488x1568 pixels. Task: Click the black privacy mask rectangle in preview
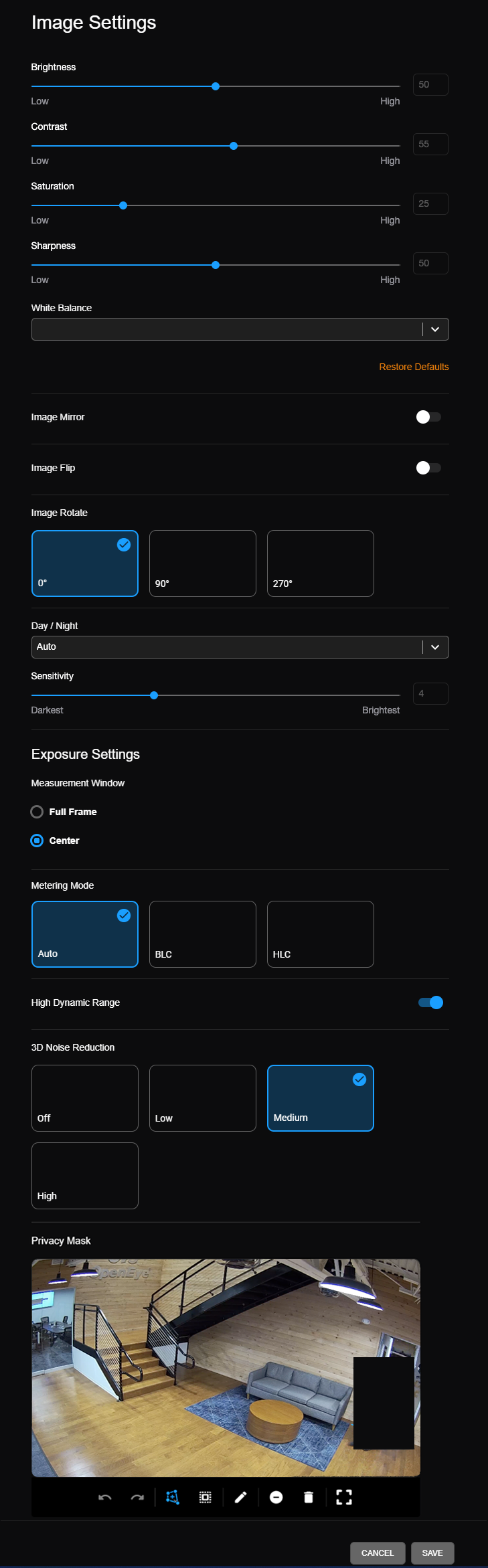pos(384,1403)
